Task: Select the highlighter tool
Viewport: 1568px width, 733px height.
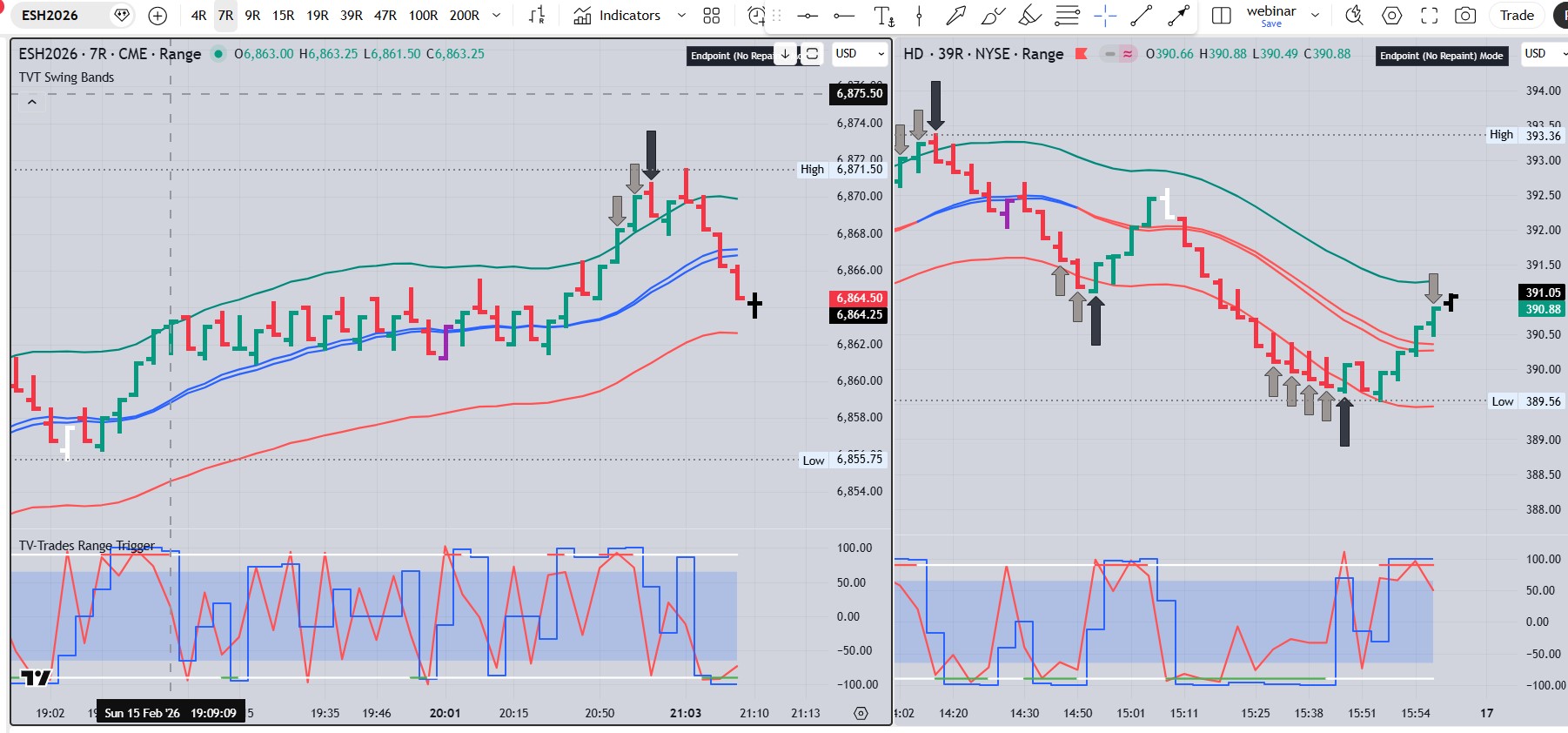Action: click(1029, 16)
